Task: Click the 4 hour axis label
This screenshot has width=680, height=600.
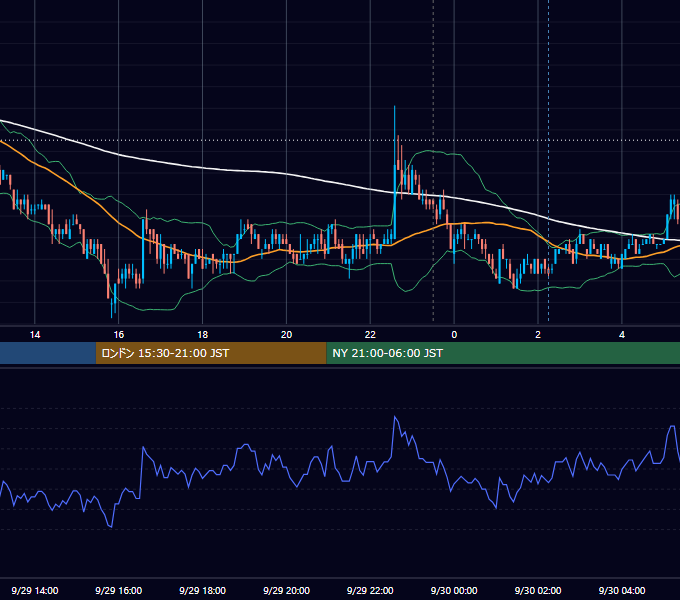Action: coord(622,335)
